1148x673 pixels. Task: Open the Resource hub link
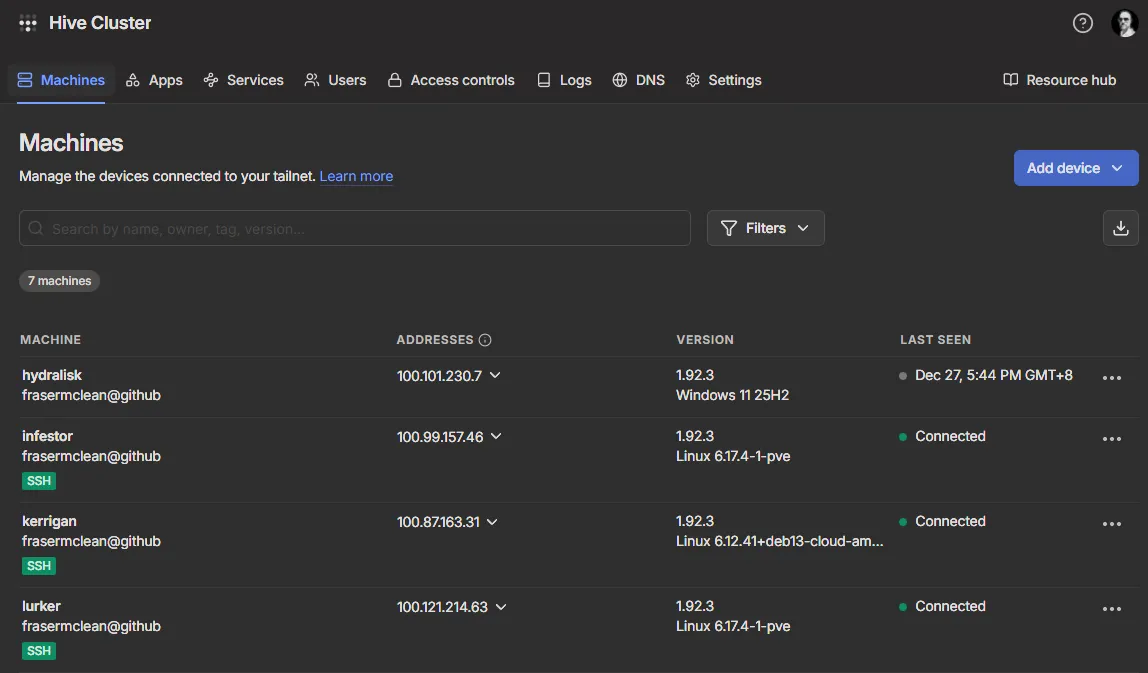coord(1059,80)
